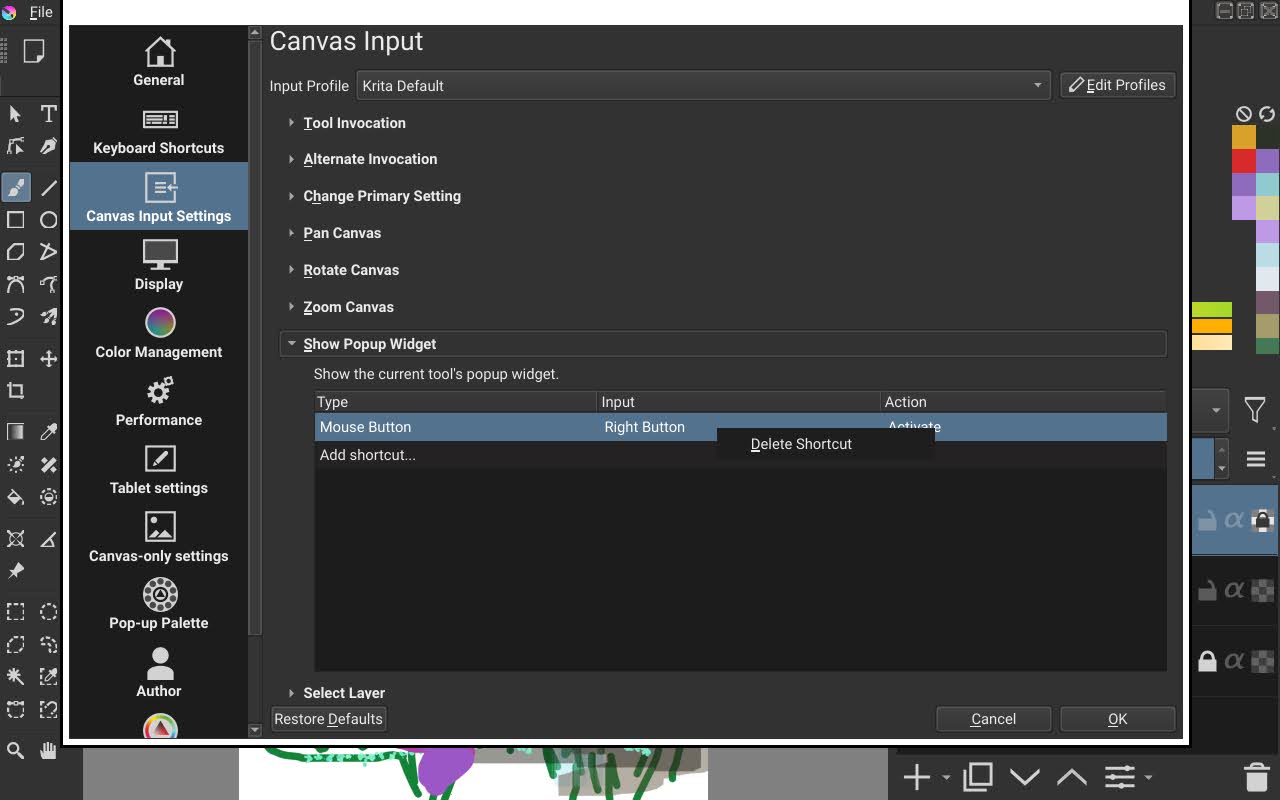Open the File menu
1280x800 pixels.
click(x=41, y=12)
